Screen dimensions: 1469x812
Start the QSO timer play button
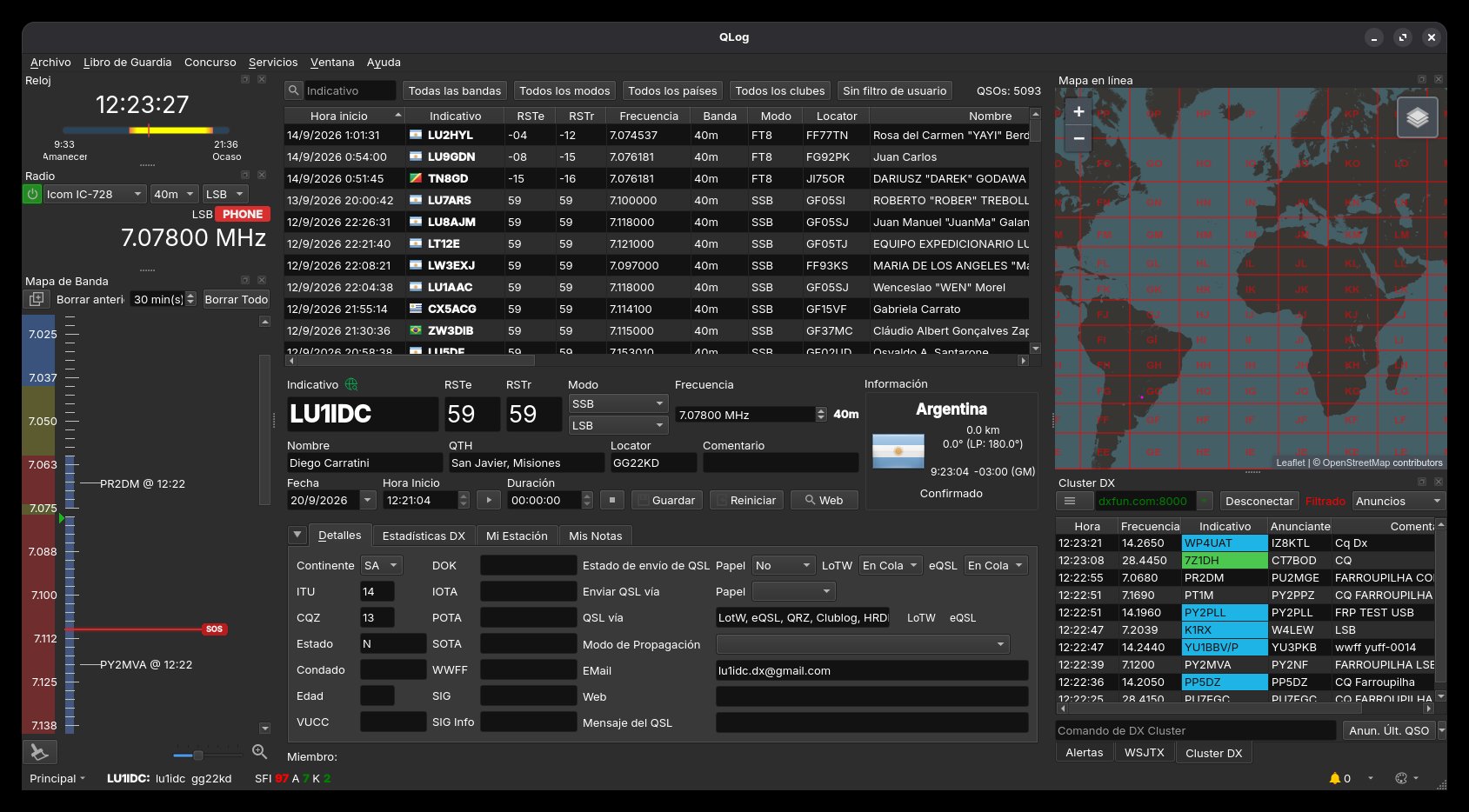[x=489, y=500]
